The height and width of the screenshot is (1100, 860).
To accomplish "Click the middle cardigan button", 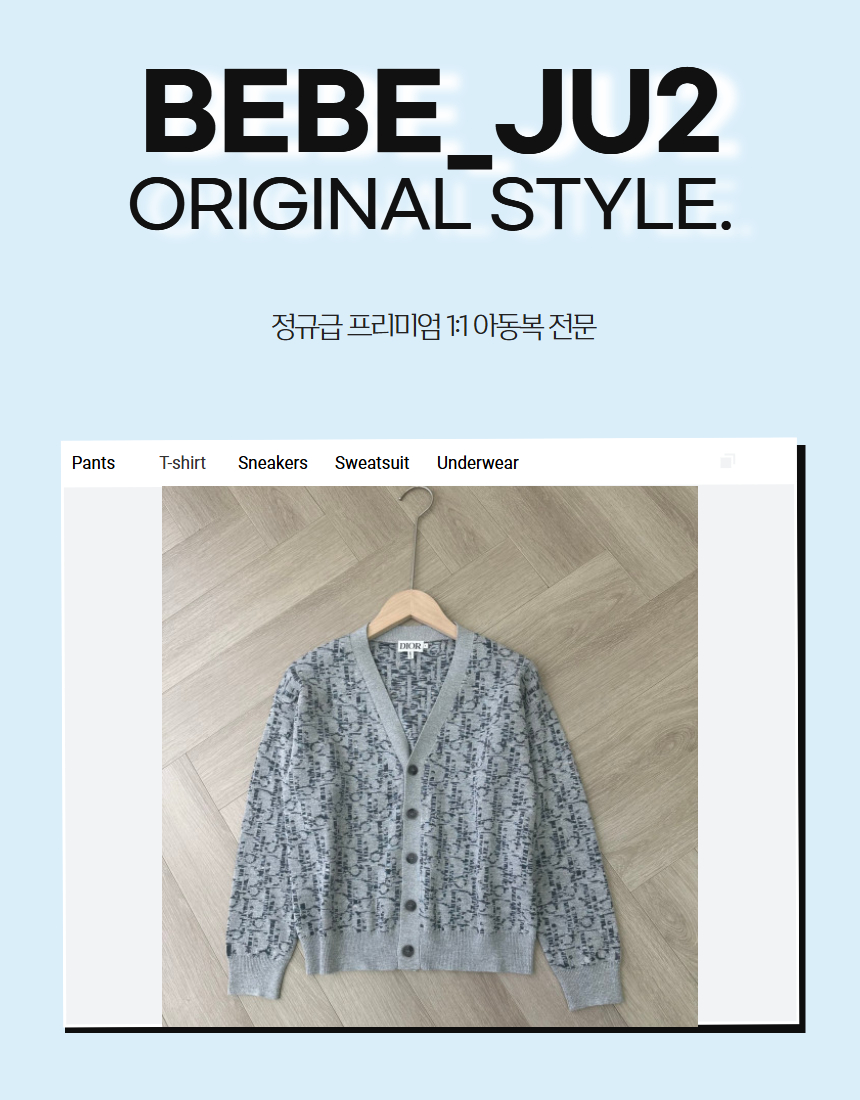I will click(411, 858).
